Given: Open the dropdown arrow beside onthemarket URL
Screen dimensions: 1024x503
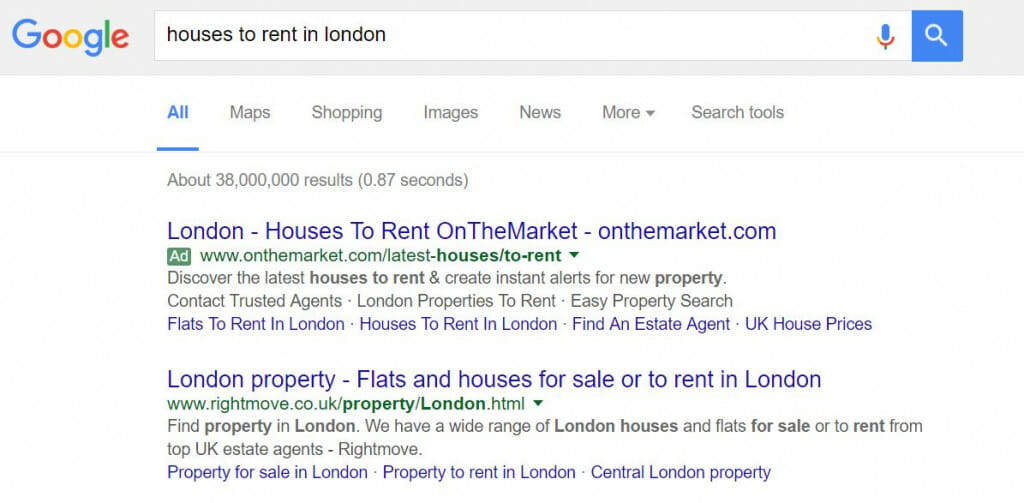Looking at the screenshot, I should pos(574,254).
